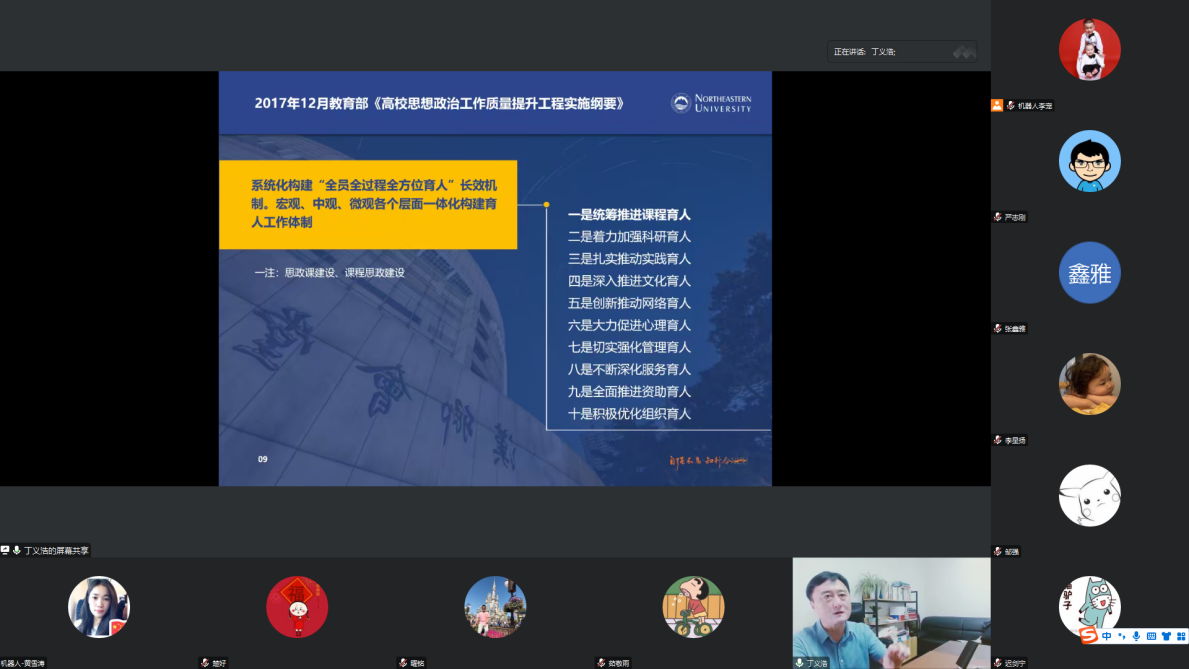Select the 鑫雅 blue avatar tile
This screenshot has width=1189, height=669.
1089,272
